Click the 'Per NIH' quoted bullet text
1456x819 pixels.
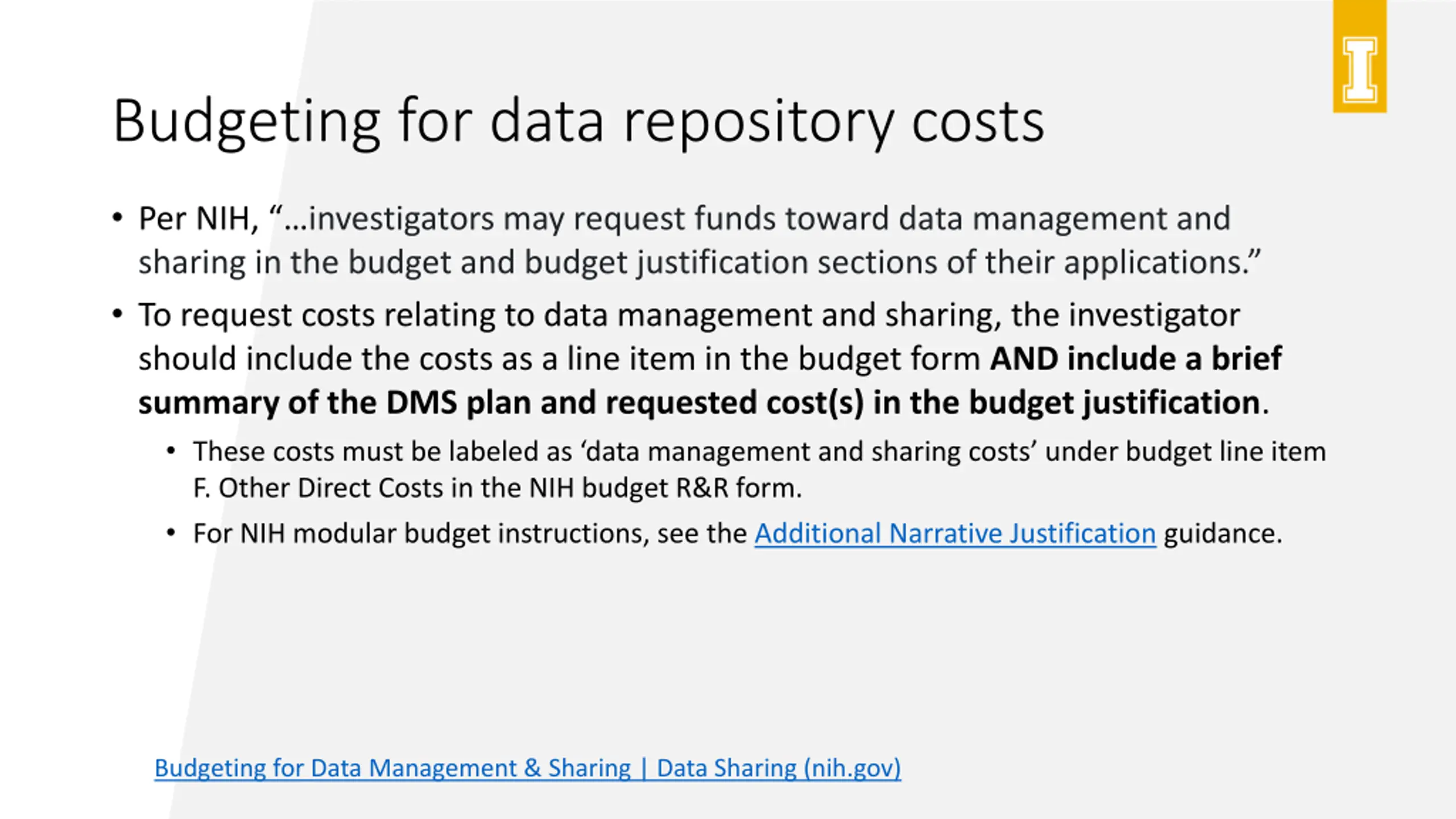pos(700,240)
